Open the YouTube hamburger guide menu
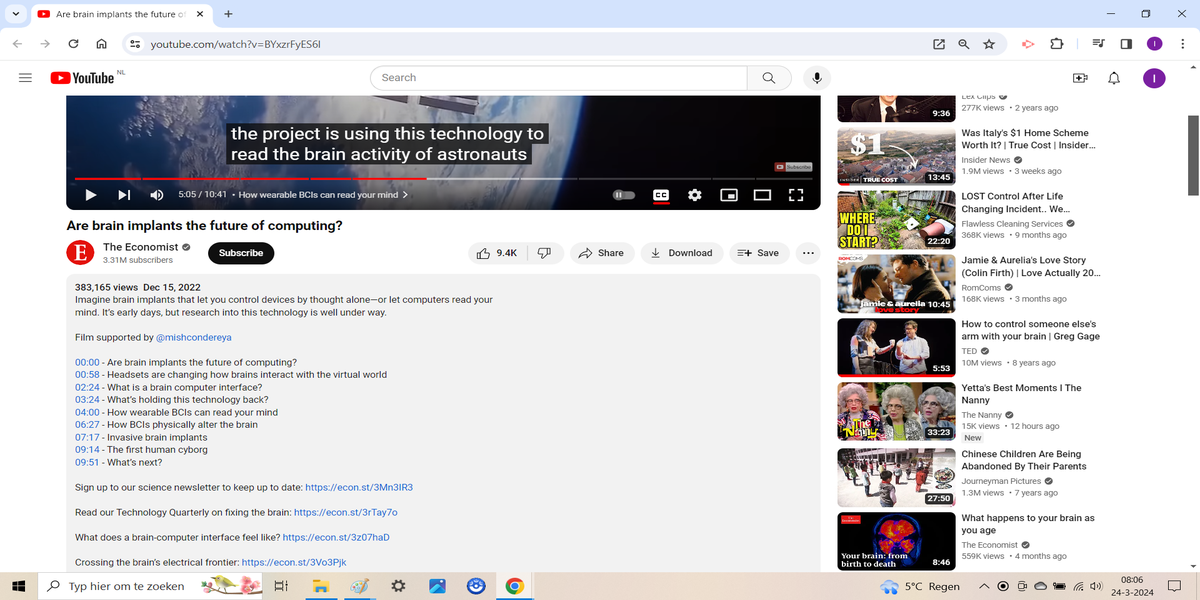The image size is (1200, 600). point(25,77)
